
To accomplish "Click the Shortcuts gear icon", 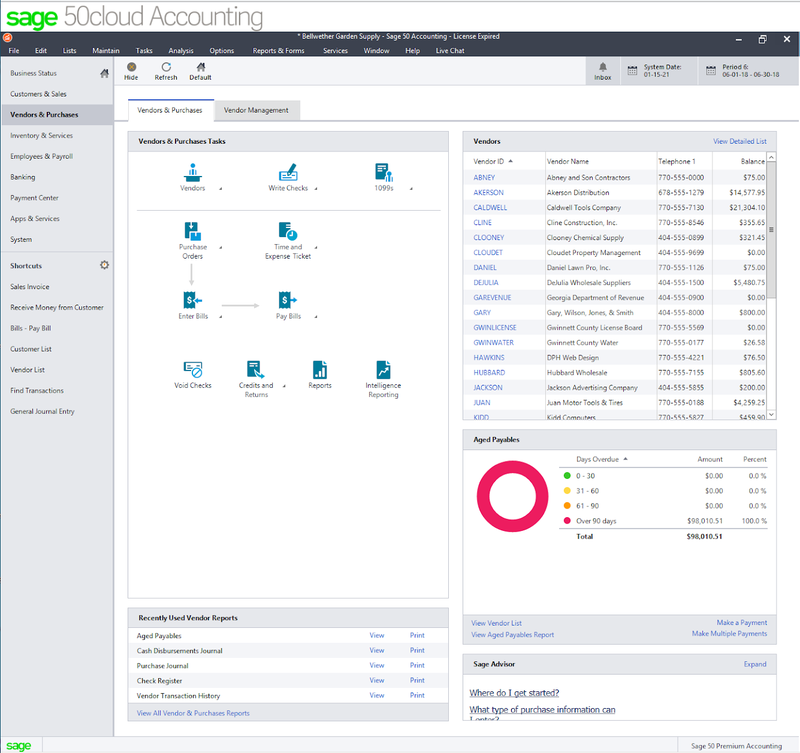I will point(104,265).
